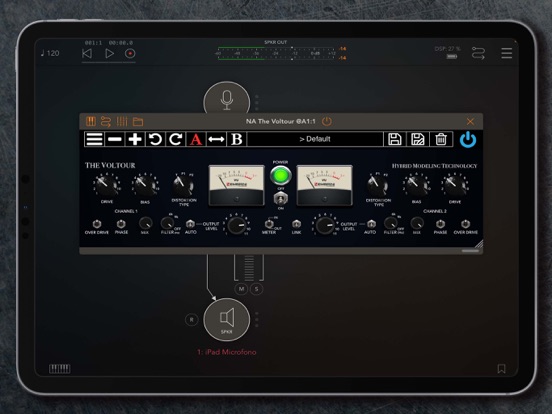Open the routing view icon in top bar
552x414 pixels.
(x=478, y=53)
